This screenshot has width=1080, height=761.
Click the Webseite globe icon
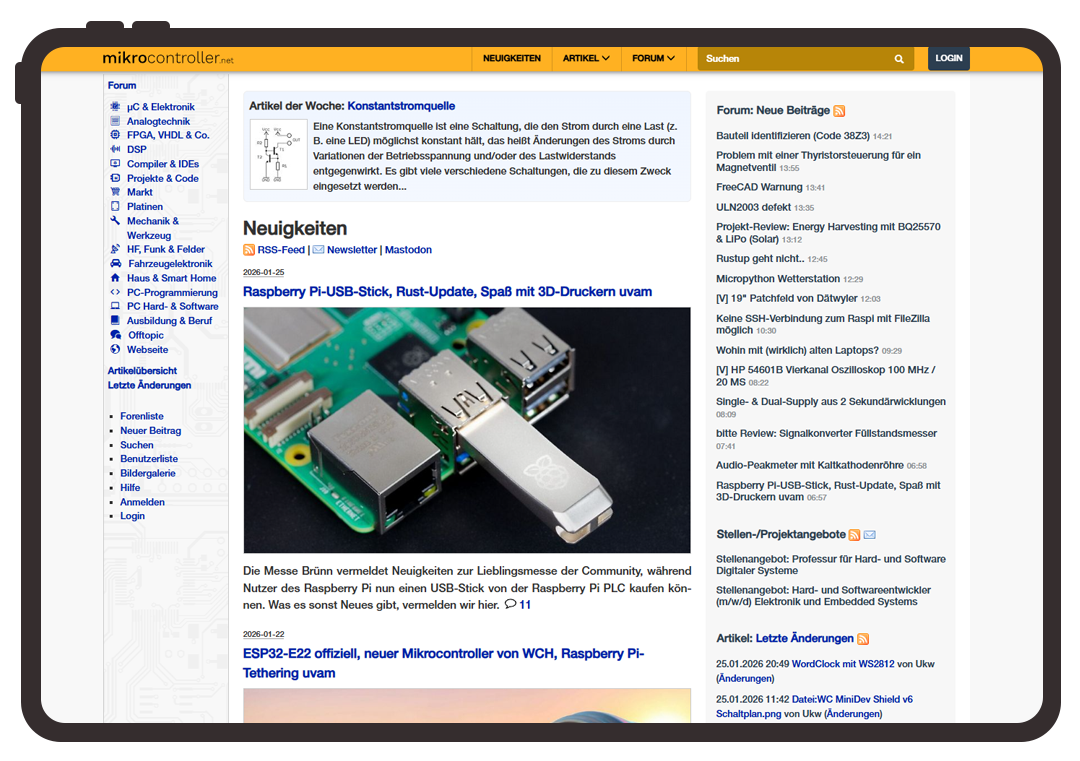(x=115, y=350)
